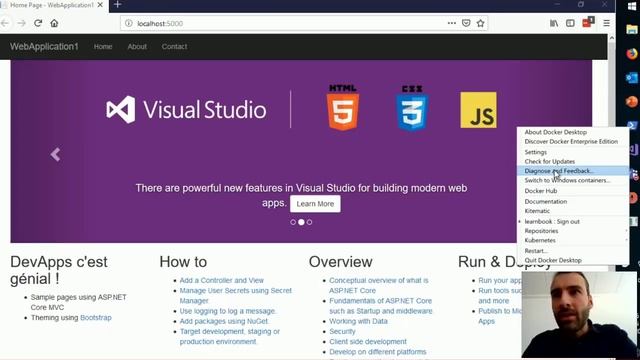
Task: Open the Contact page
Action: pyautogui.click(x=174, y=47)
